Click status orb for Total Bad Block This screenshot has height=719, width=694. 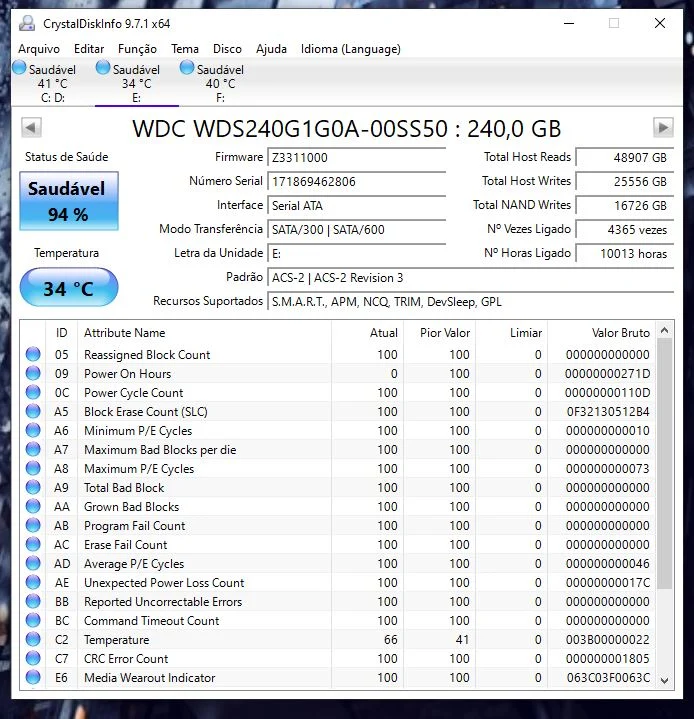(x=33, y=487)
